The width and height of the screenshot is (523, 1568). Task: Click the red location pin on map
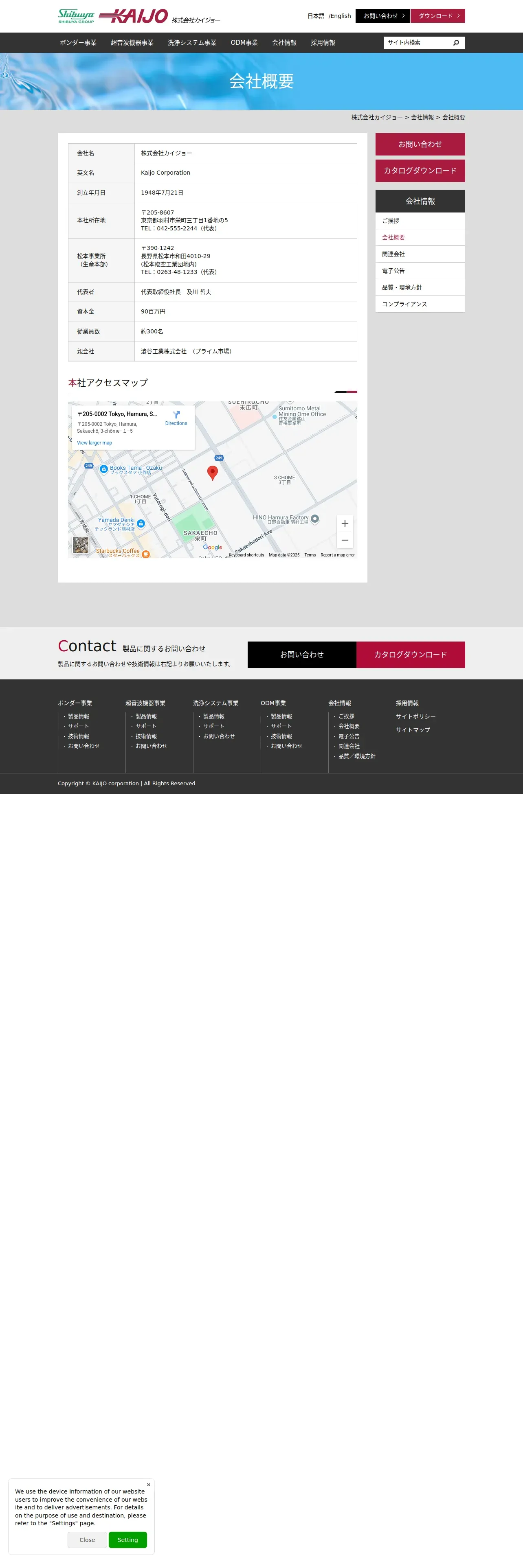(x=213, y=473)
